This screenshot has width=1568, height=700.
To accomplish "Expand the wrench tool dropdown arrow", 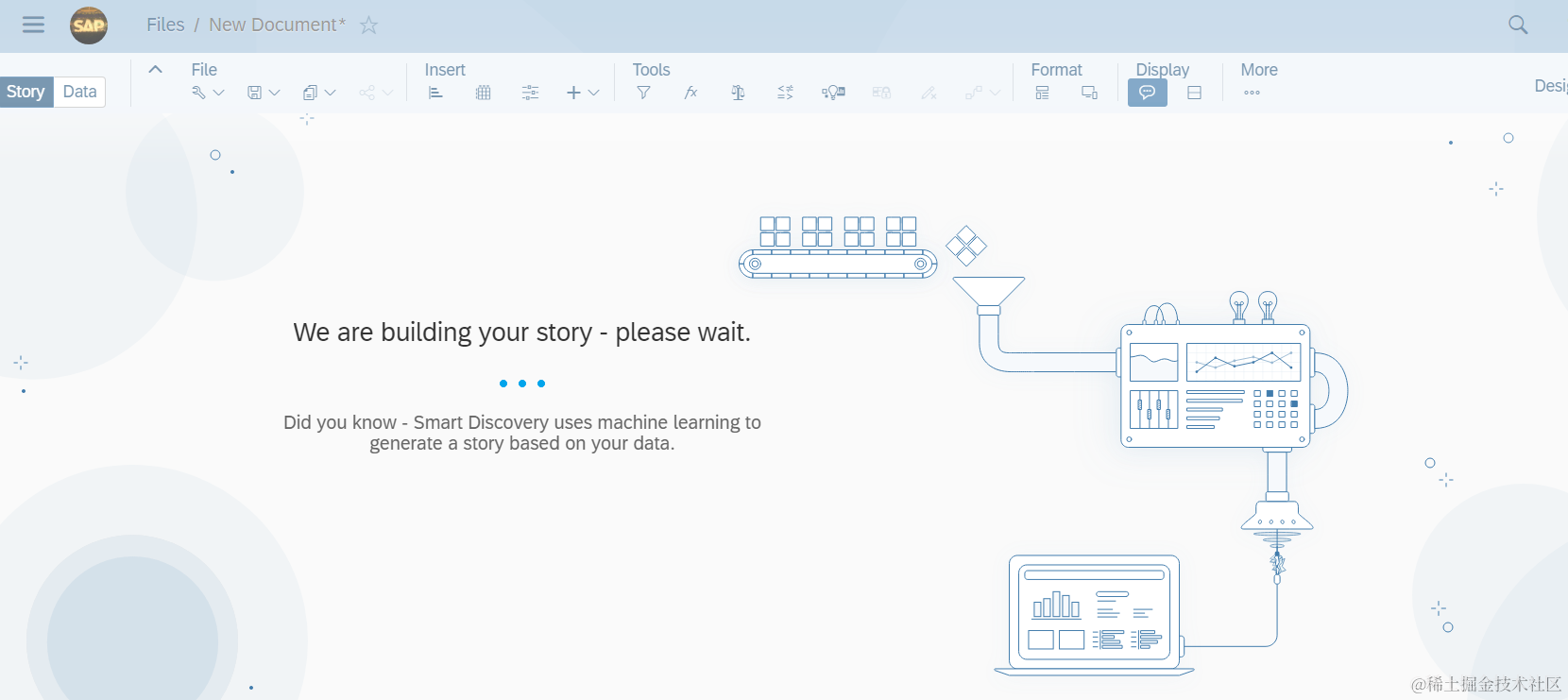I will 219,93.
